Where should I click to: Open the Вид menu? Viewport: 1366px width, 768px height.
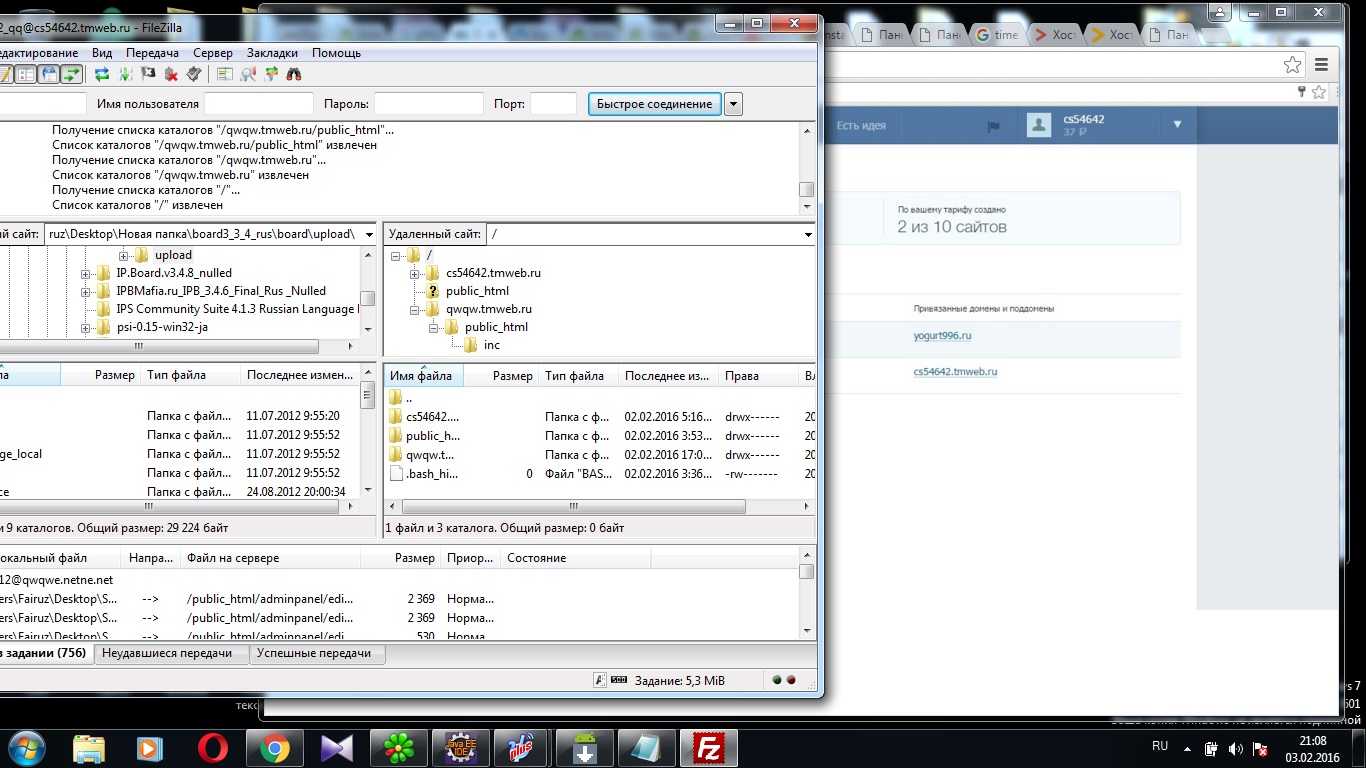pos(102,53)
